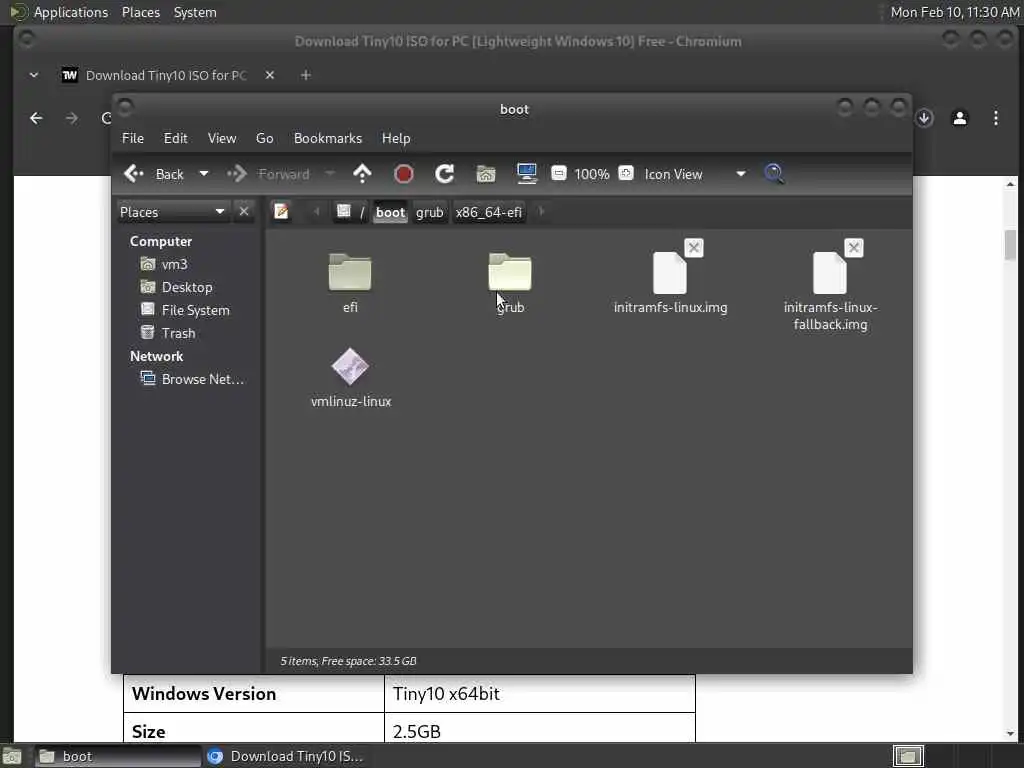Show next path buttons with right arrow

(541, 212)
